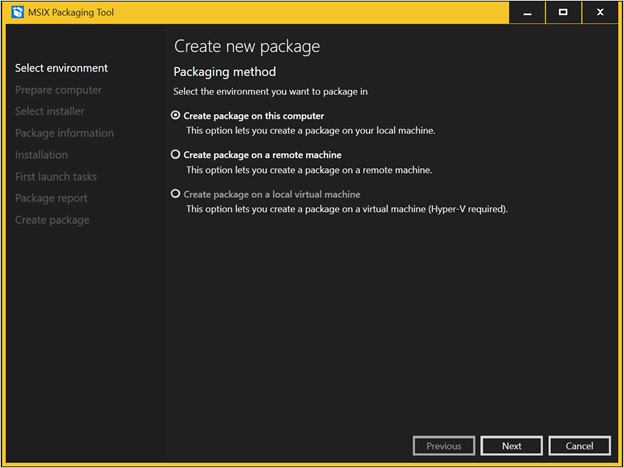Click the Cancel button
This screenshot has width=624, height=468.
click(579, 446)
